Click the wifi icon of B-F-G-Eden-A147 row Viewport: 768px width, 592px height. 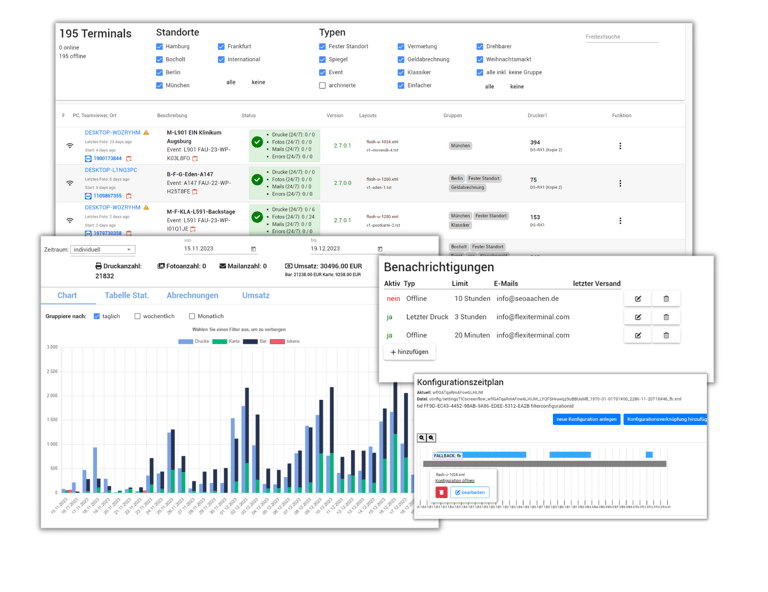point(70,183)
